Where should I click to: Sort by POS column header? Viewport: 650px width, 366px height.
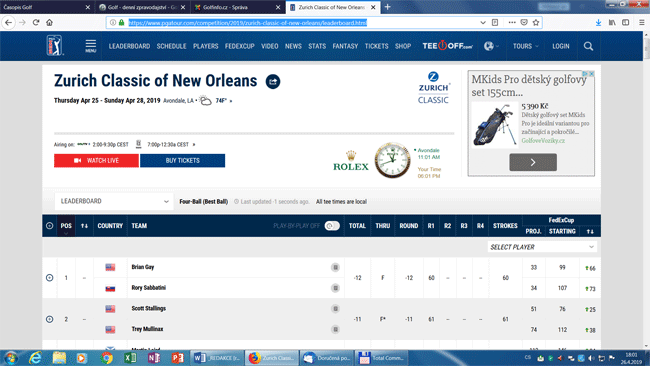click(66, 226)
